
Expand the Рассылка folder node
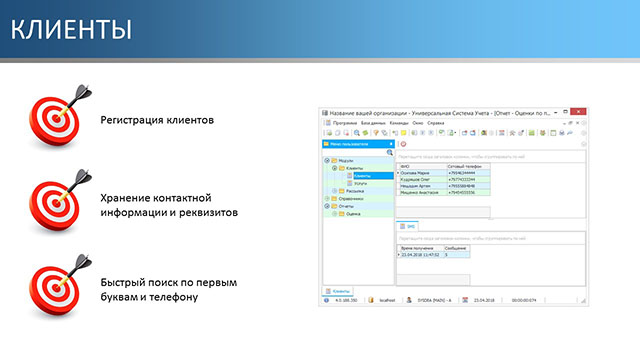coord(334,191)
